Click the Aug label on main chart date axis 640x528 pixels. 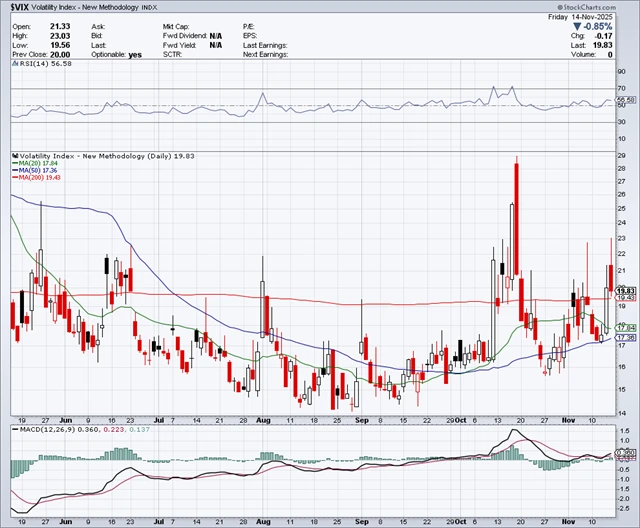point(262,421)
